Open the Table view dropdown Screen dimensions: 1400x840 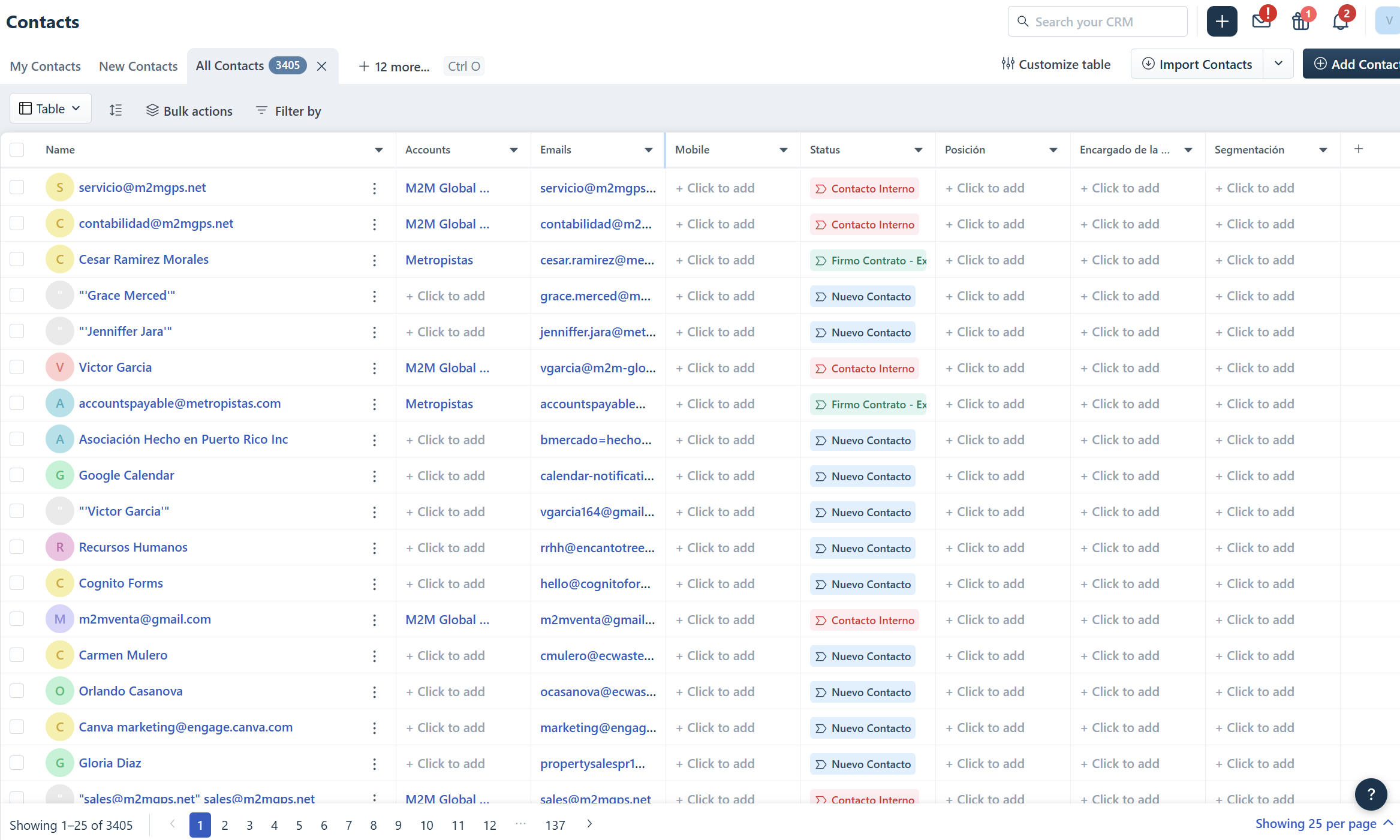click(50, 109)
